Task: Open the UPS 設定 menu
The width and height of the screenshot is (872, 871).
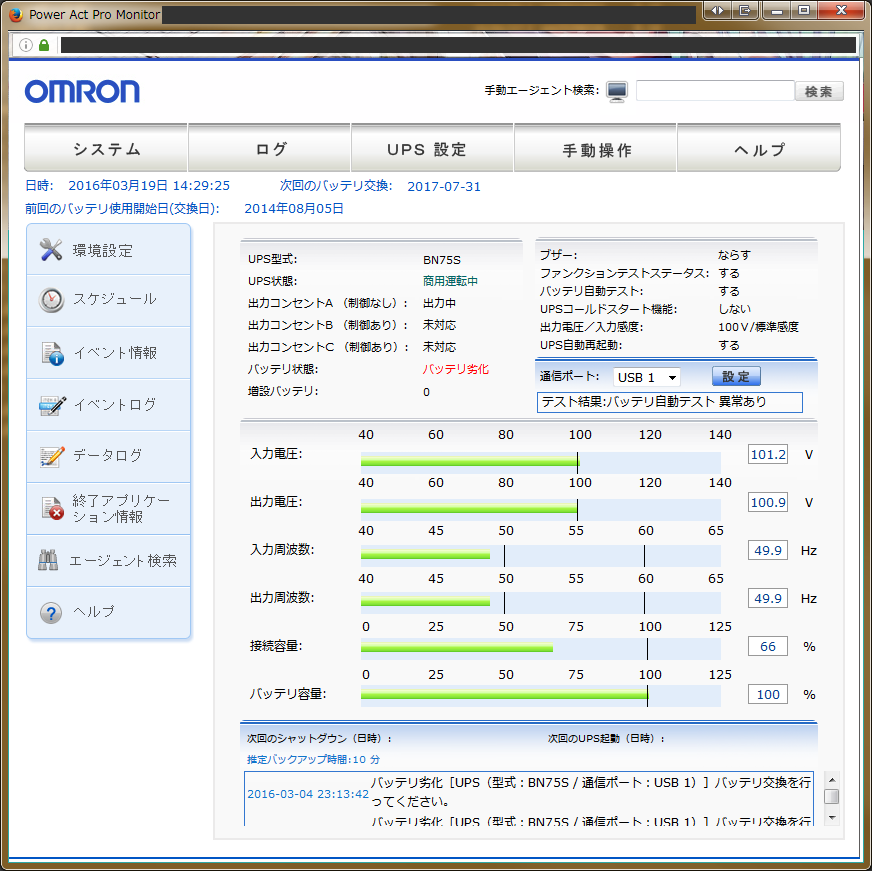Action: (x=432, y=149)
